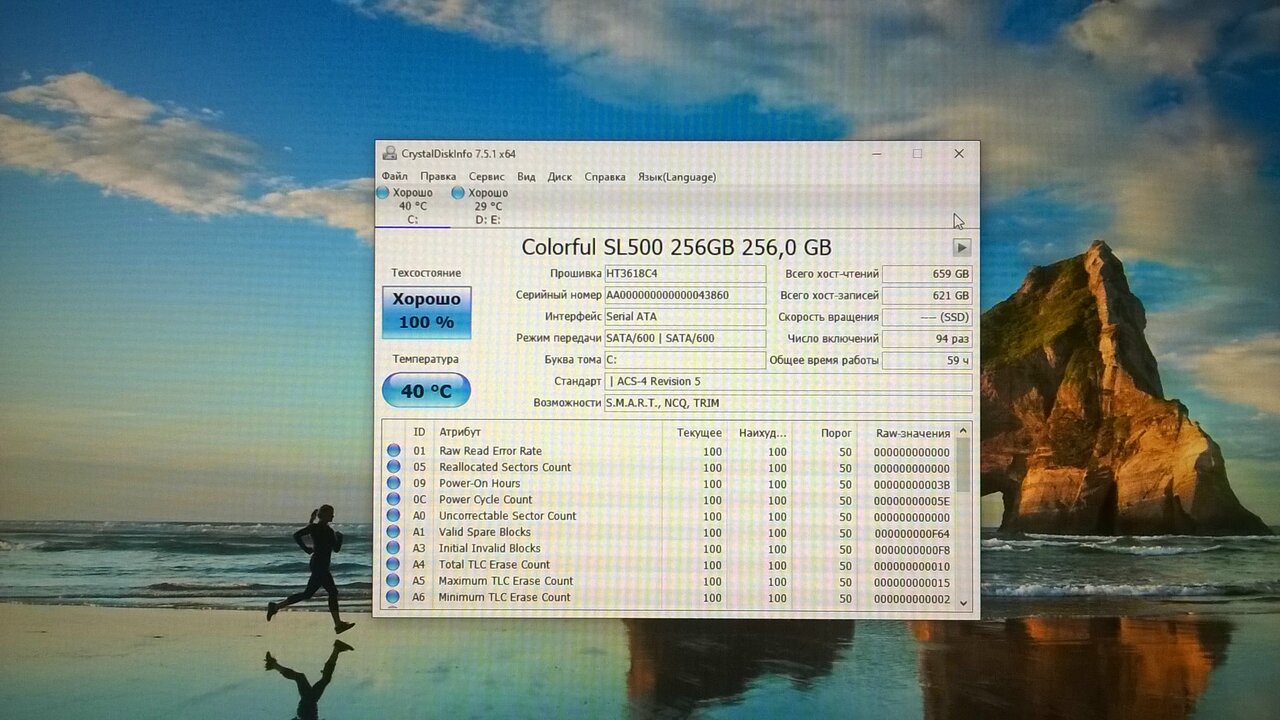
Task: Click status icon for Raw Read Error Rate
Action: tap(394, 452)
